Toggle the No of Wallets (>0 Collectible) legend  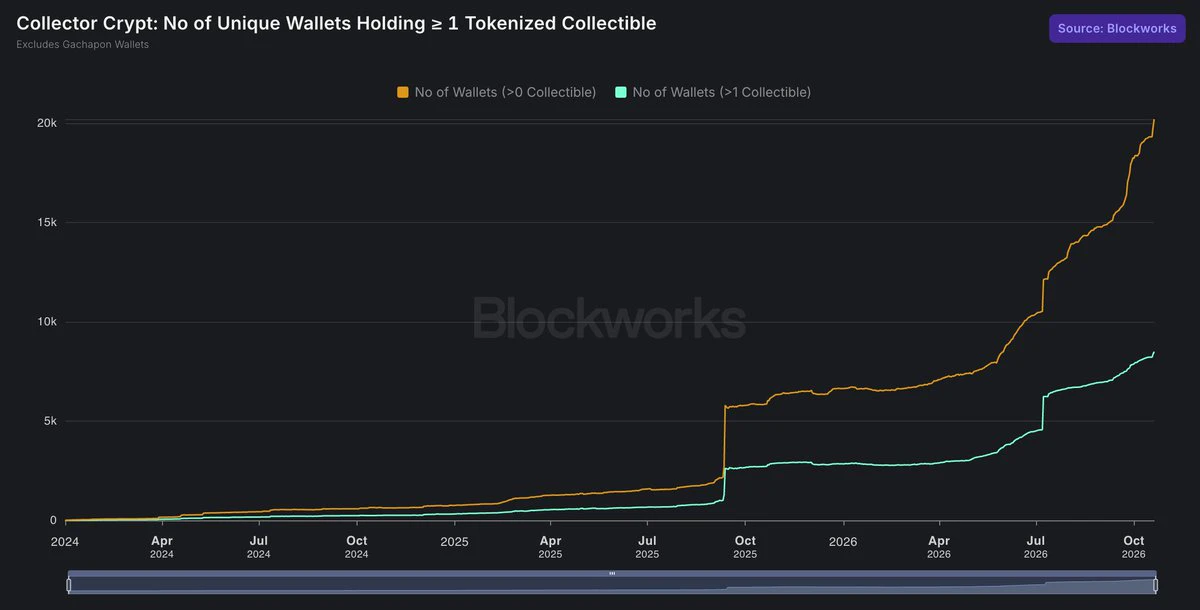click(496, 92)
